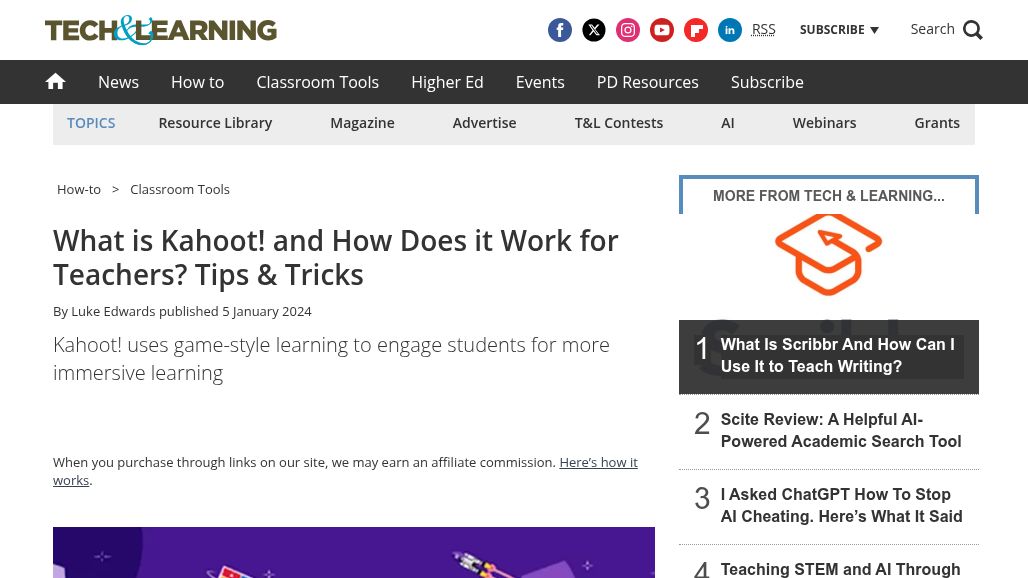
Task: Select the Grants topic
Action: (937, 123)
